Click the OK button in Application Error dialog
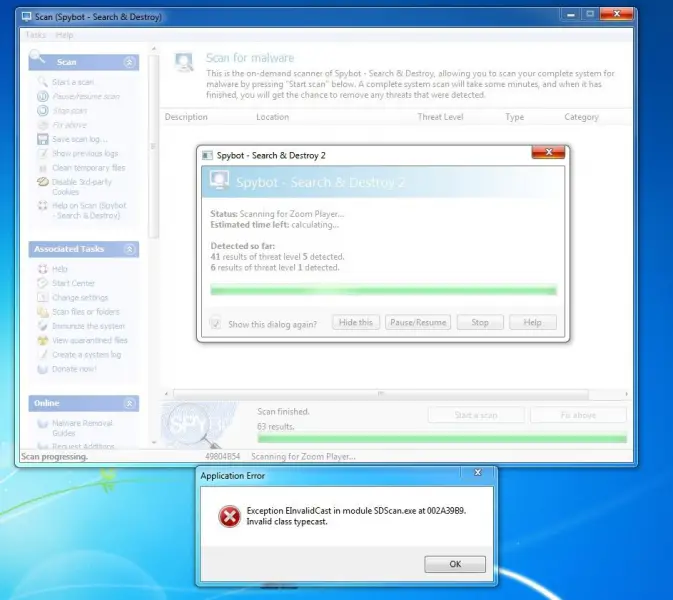The image size is (673, 600). [x=455, y=564]
